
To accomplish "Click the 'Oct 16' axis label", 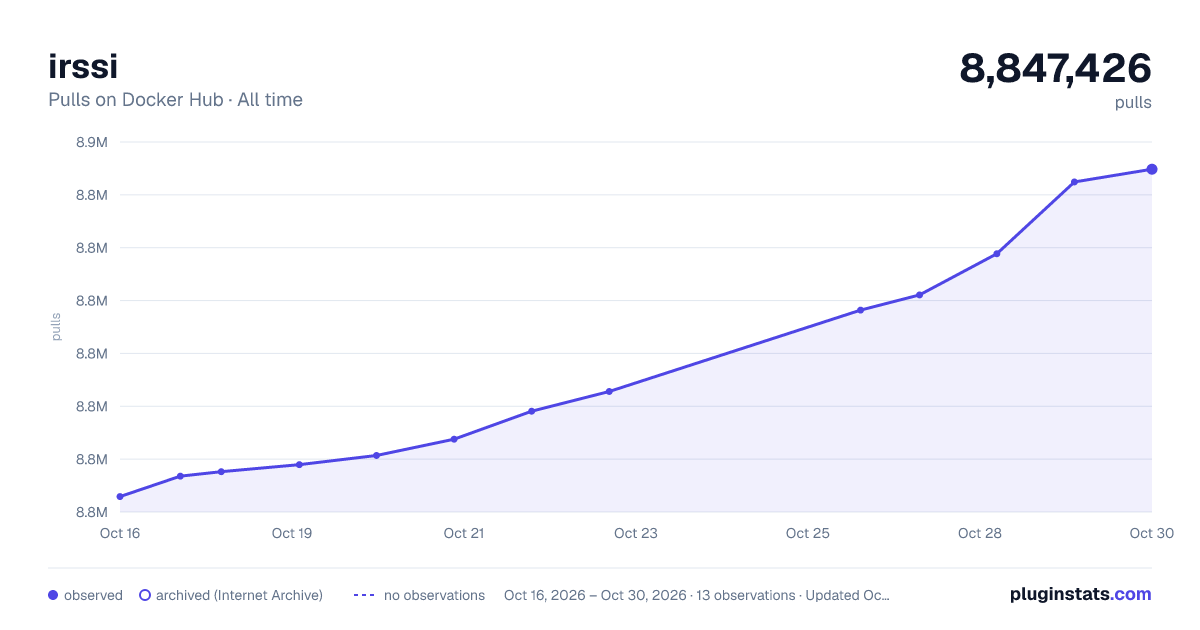I will pyautogui.click(x=120, y=533).
